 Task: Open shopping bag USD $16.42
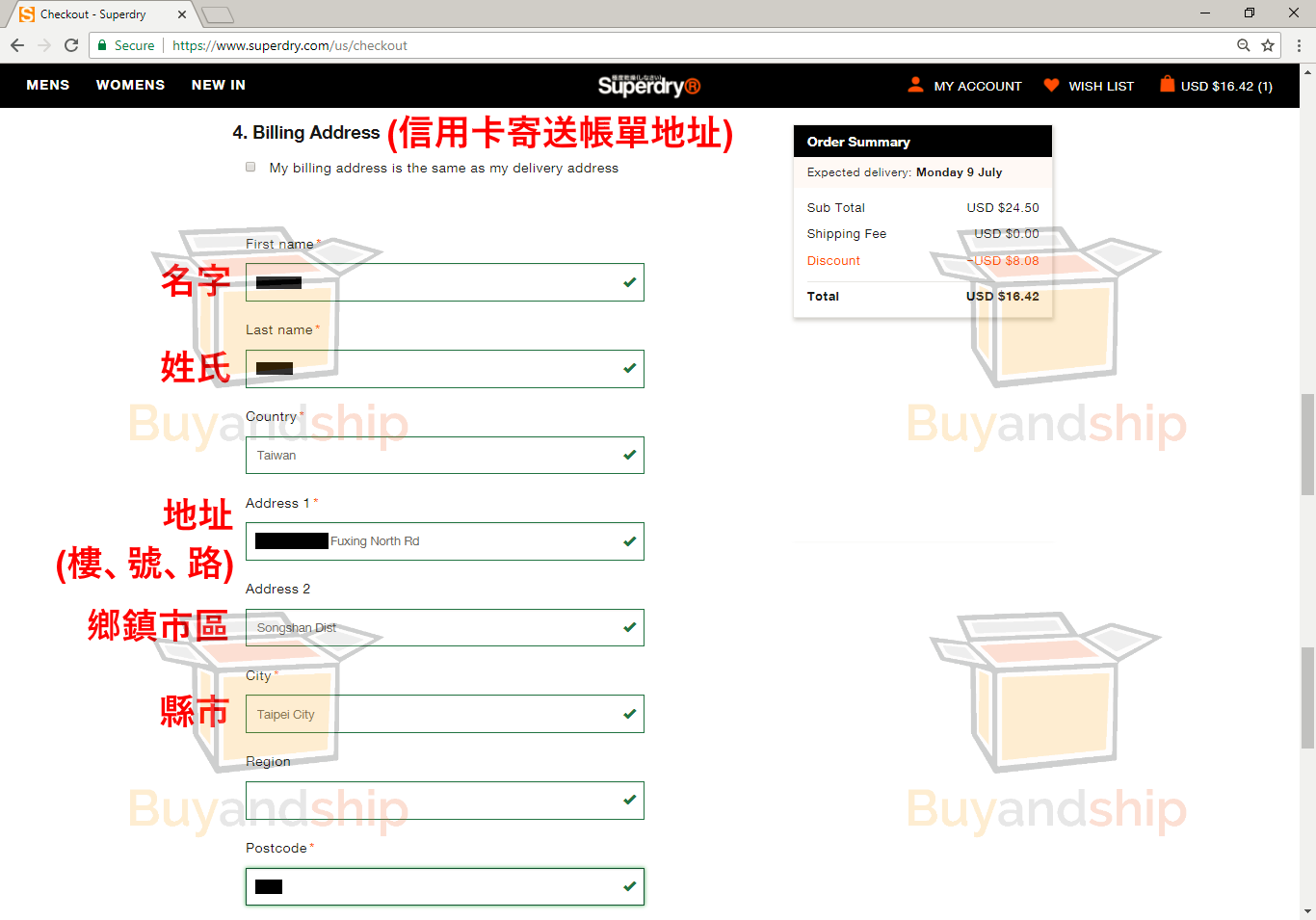pos(1216,86)
